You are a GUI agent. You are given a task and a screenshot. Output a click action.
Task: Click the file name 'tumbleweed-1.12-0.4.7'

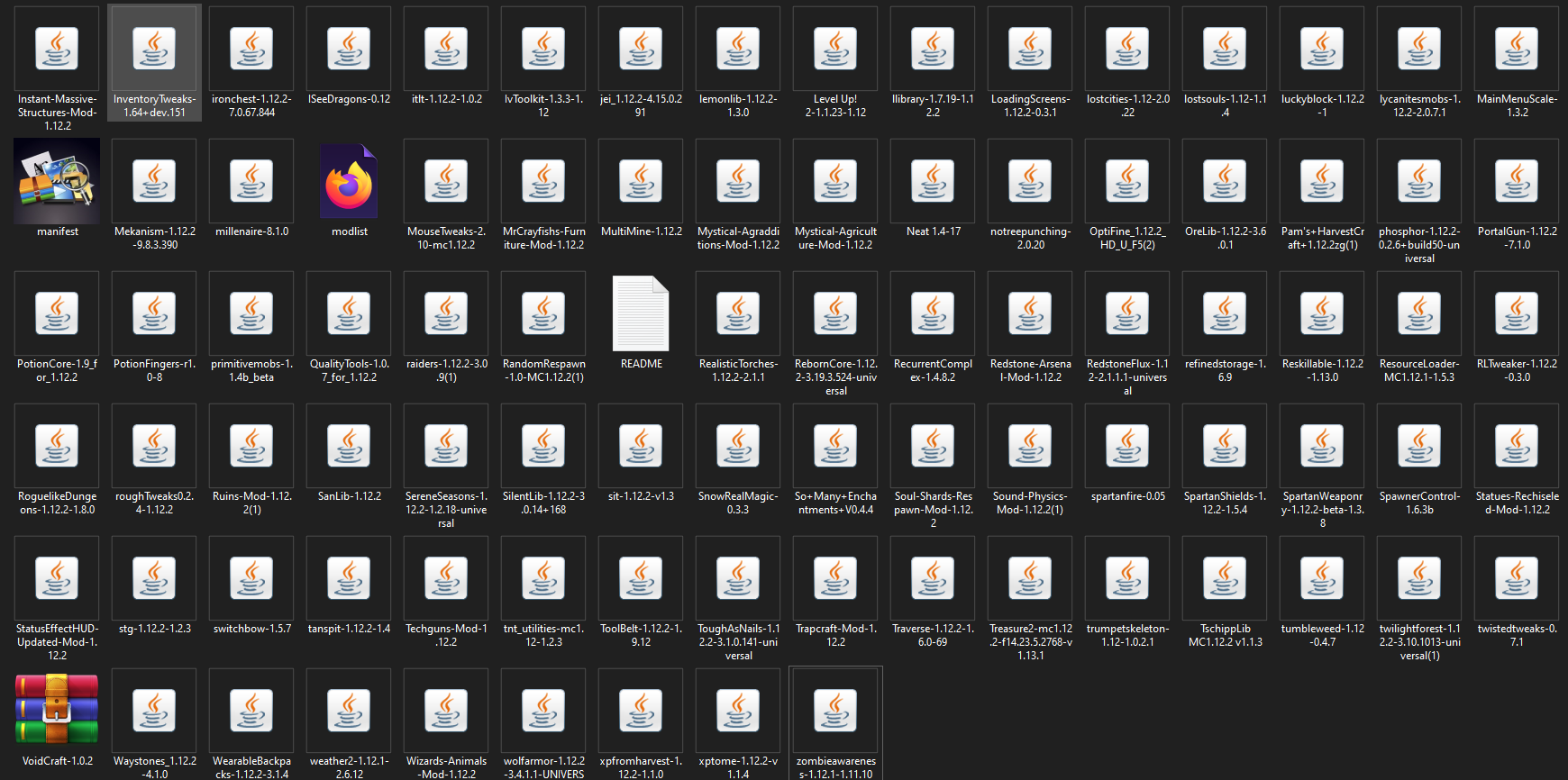[x=1322, y=635]
